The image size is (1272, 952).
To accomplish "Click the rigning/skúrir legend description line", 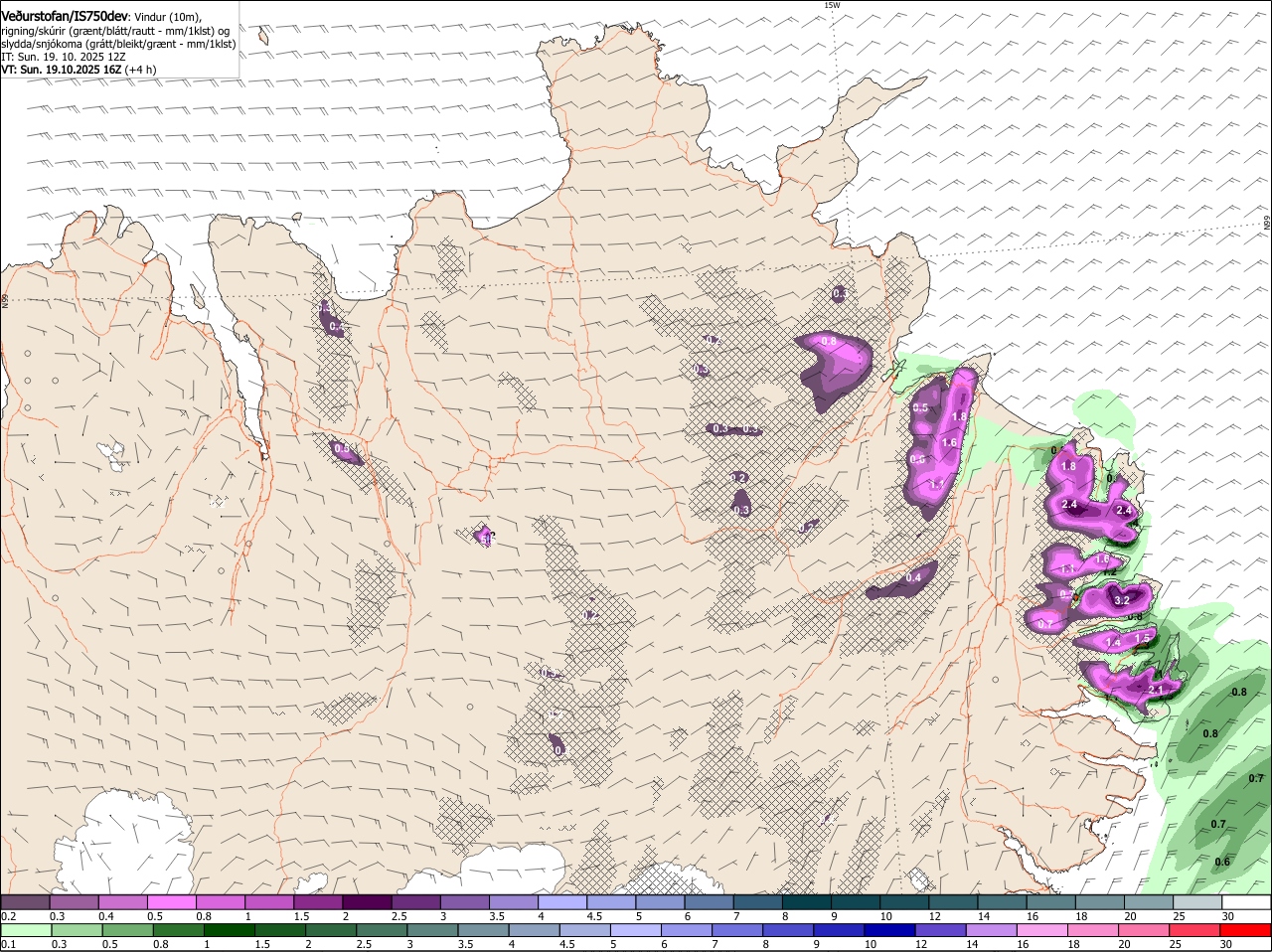I will pyautogui.click(x=115, y=31).
